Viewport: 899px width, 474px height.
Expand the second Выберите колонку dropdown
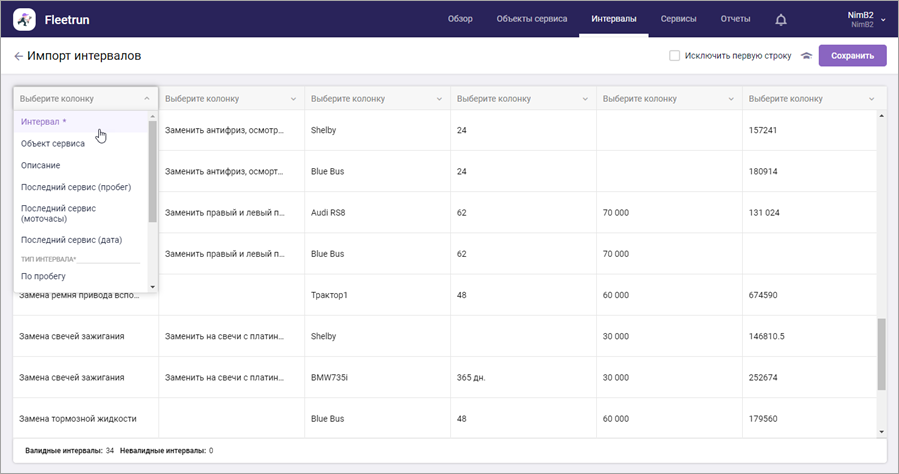[293, 99]
